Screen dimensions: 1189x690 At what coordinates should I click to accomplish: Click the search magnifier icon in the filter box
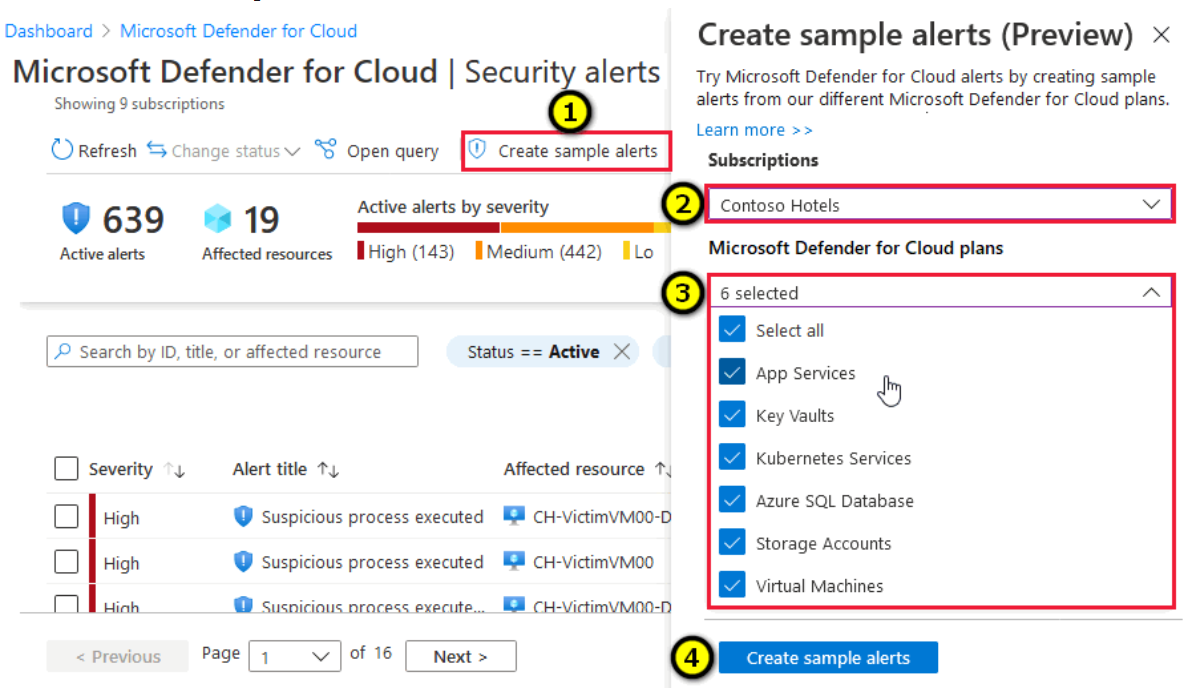(x=62, y=351)
